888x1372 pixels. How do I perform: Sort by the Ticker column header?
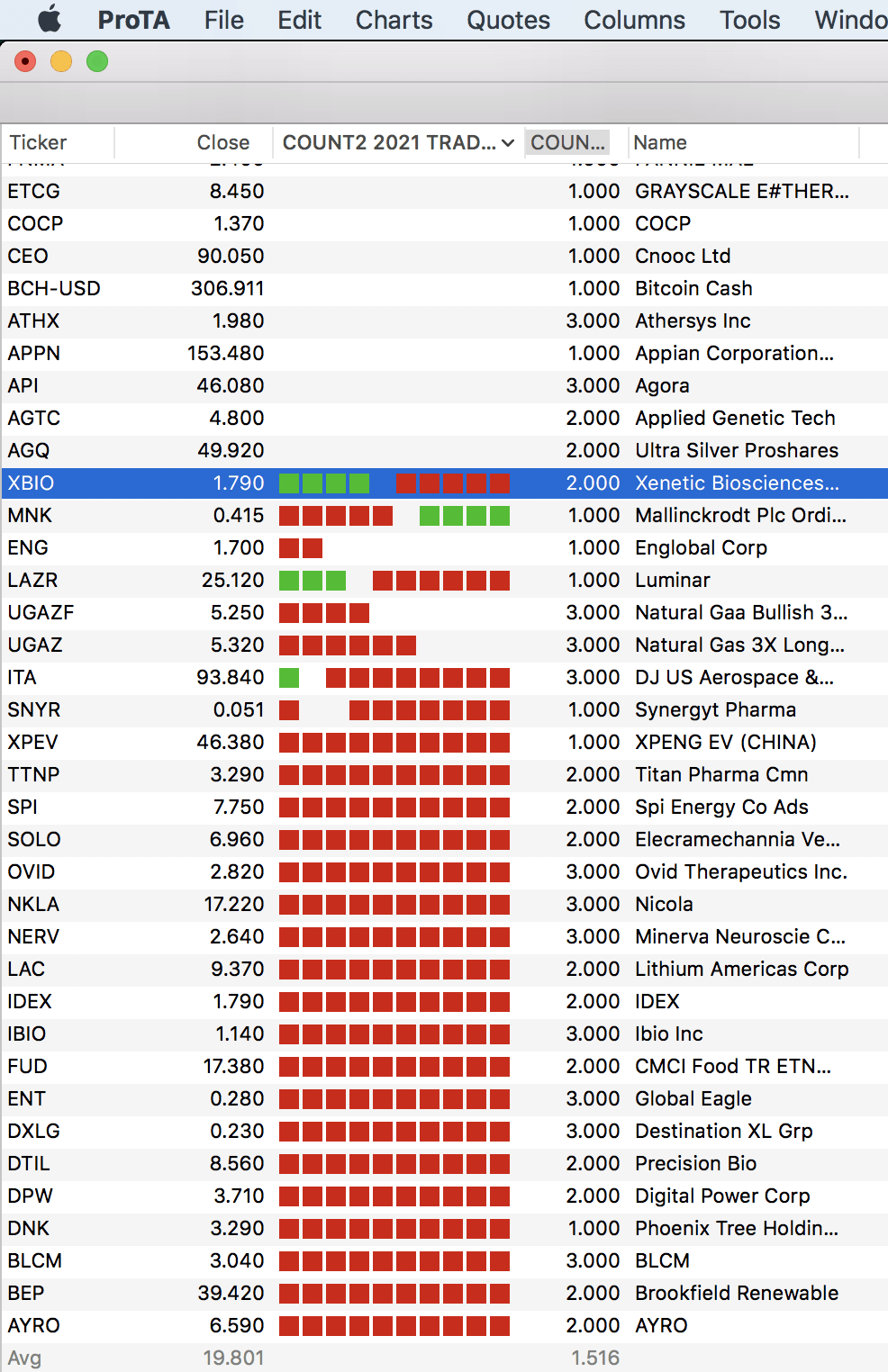(x=38, y=142)
